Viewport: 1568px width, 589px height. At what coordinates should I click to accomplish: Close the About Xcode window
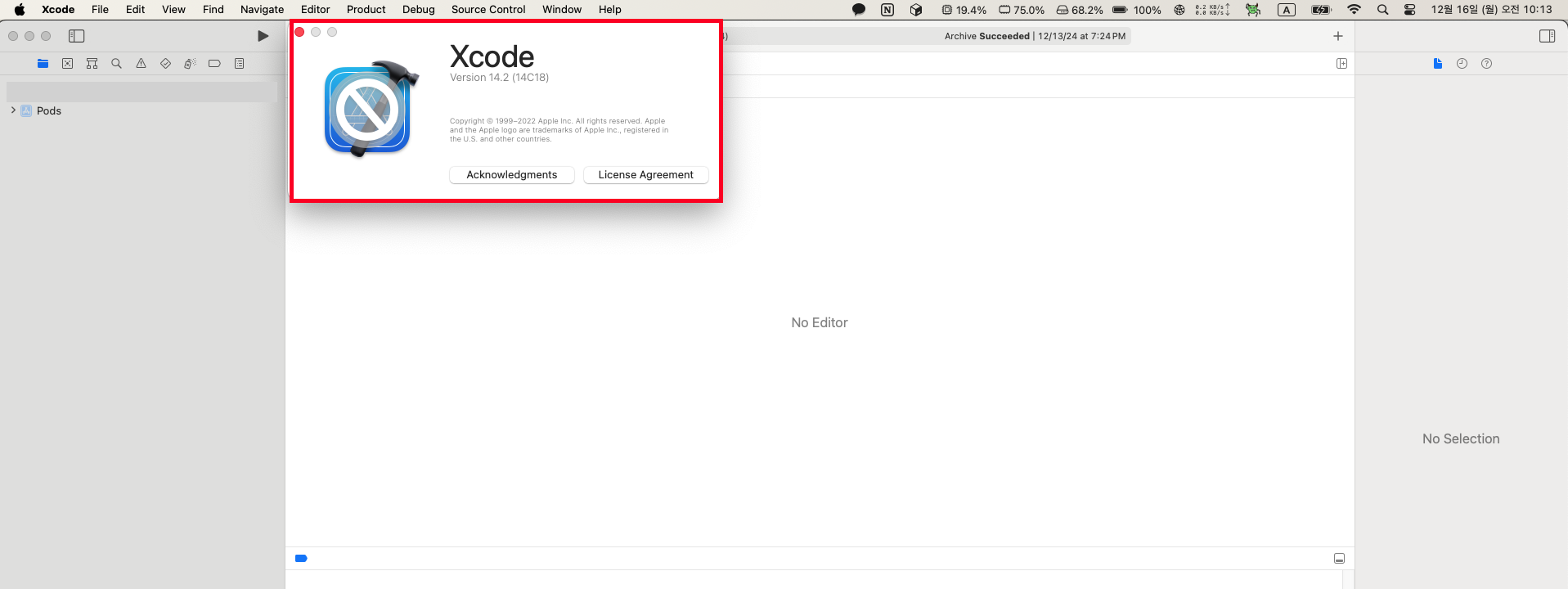click(299, 32)
